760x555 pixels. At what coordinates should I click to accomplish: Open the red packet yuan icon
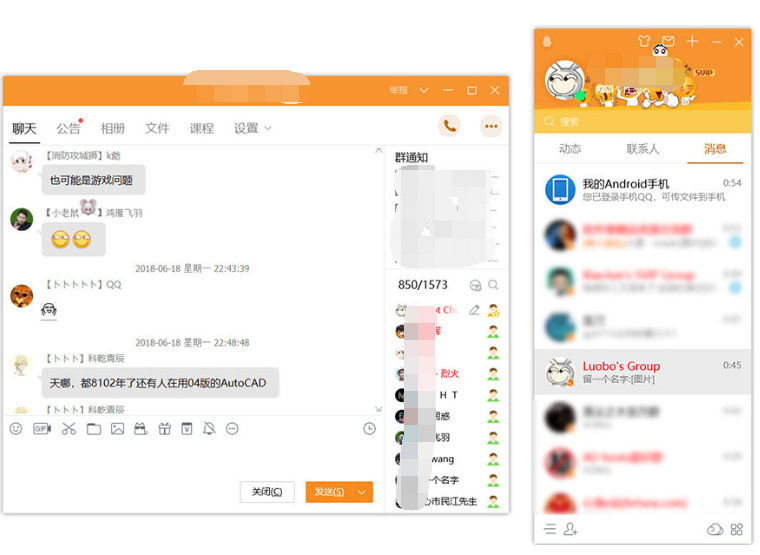coord(187,428)
